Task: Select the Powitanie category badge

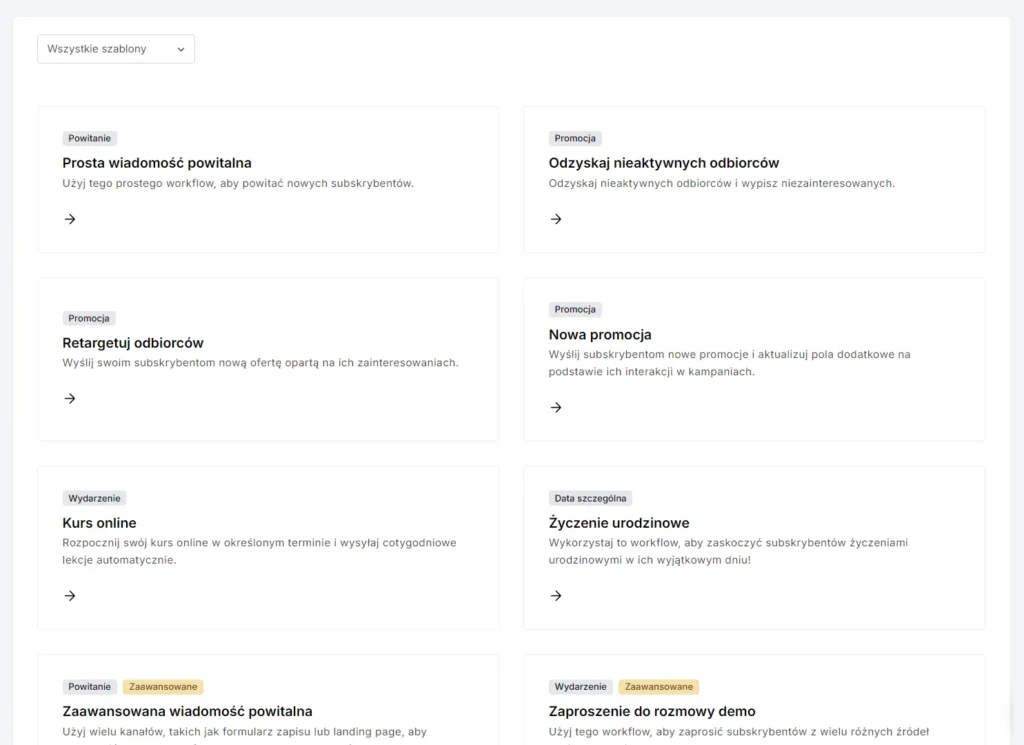Action: [89, 138]
